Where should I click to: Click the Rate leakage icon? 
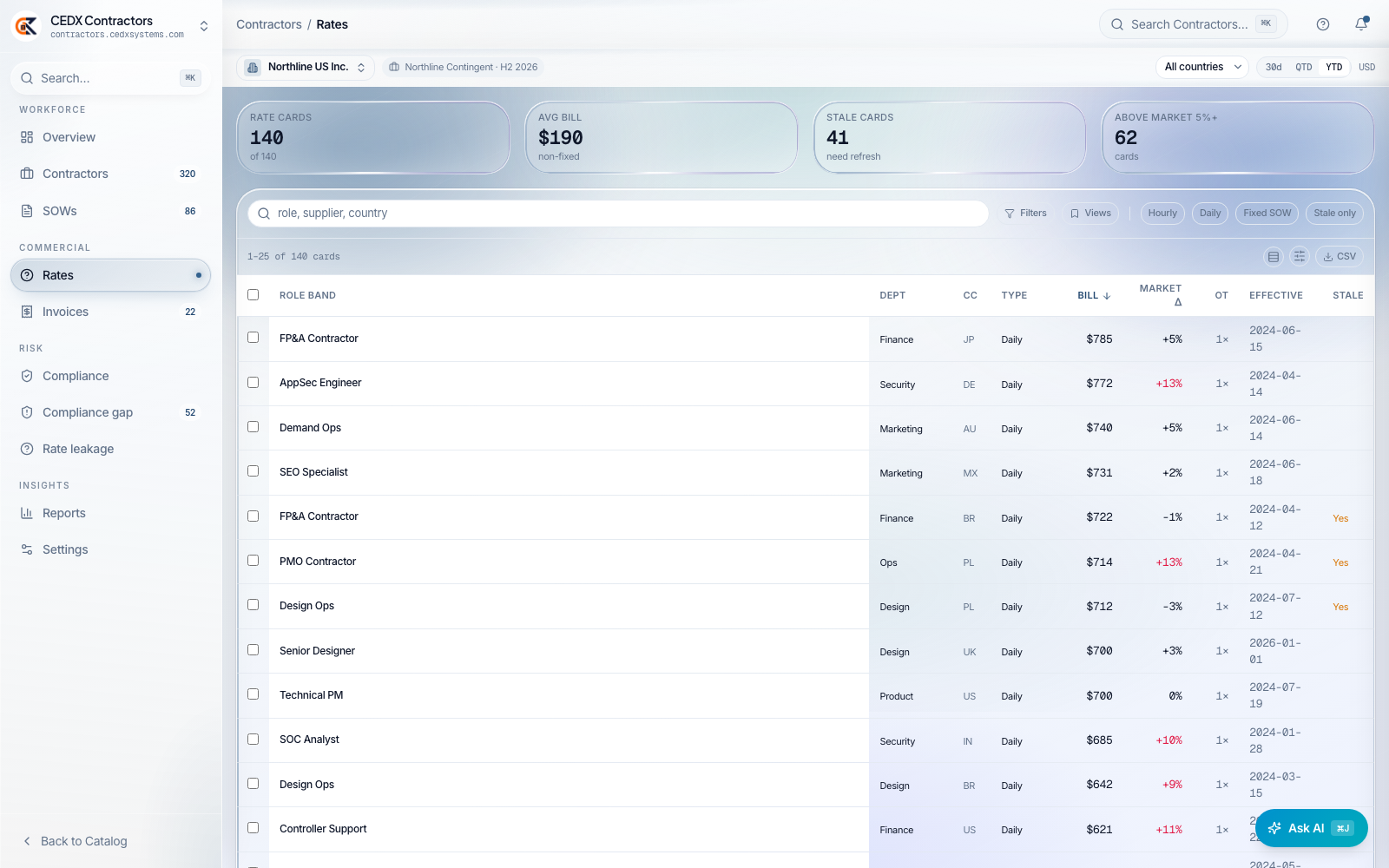coord(27,449)
